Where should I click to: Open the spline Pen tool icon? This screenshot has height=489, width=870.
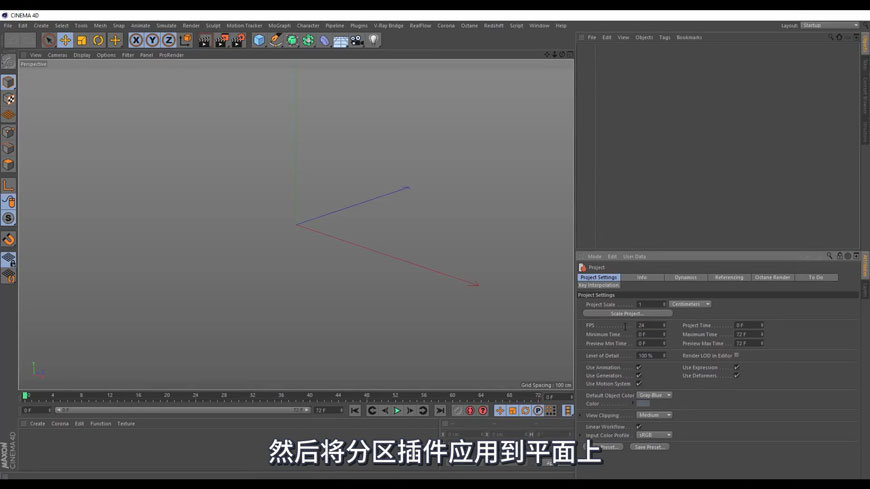(275, 40)
